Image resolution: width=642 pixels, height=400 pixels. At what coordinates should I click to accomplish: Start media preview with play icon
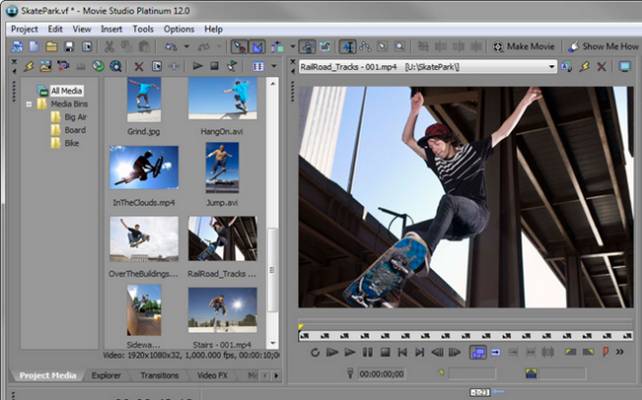[x=197, y=66]
